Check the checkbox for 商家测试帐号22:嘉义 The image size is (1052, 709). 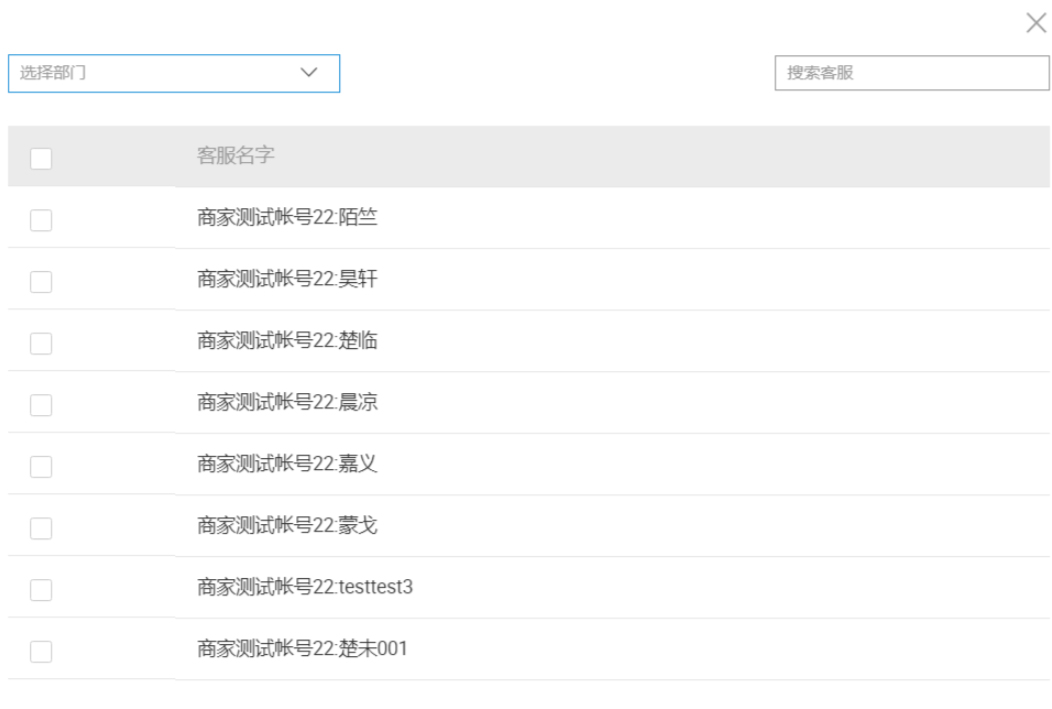pos(41,465)
